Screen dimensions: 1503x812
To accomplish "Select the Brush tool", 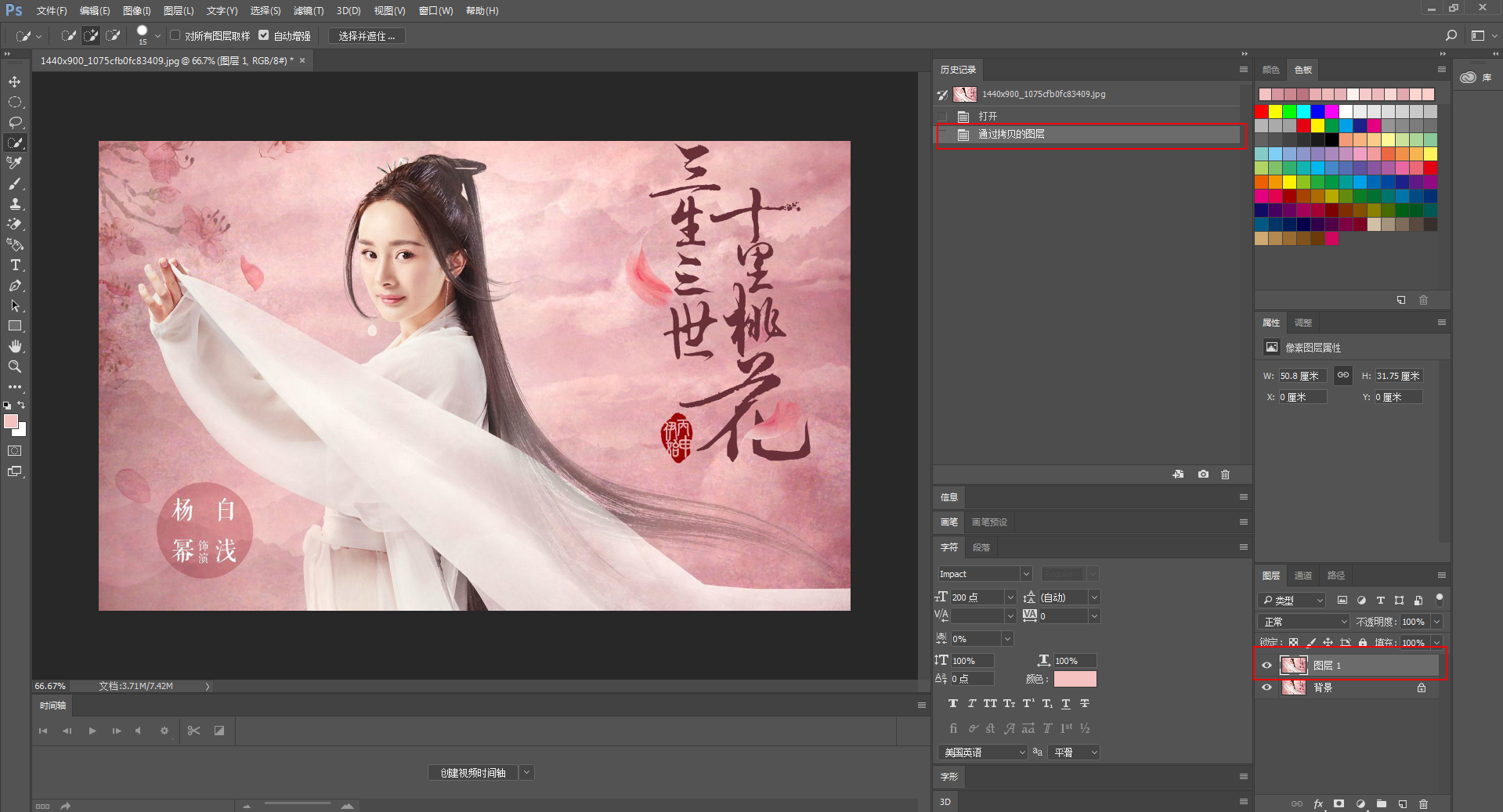I will (x=15, y=183).
